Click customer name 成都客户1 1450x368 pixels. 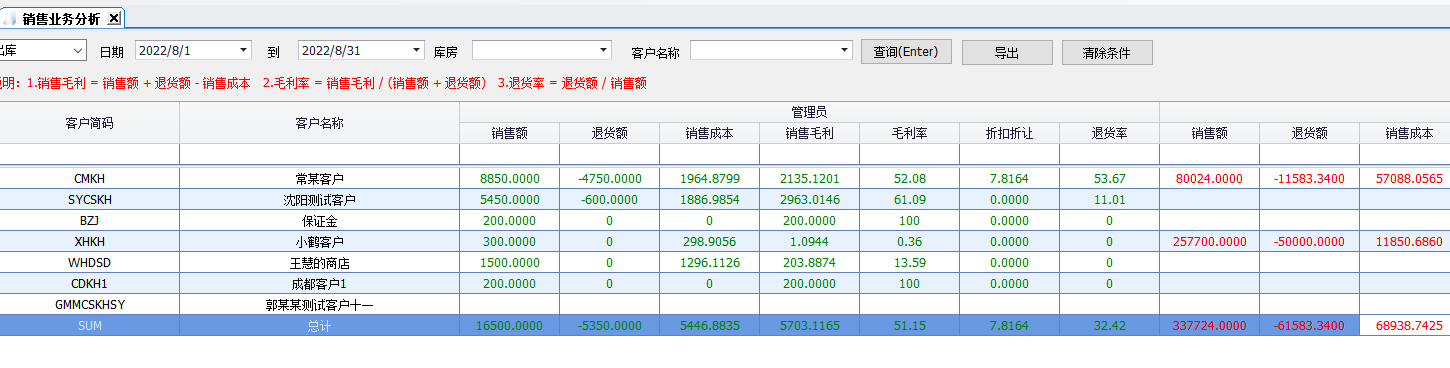pyautogui.click(x=320, y=283)
